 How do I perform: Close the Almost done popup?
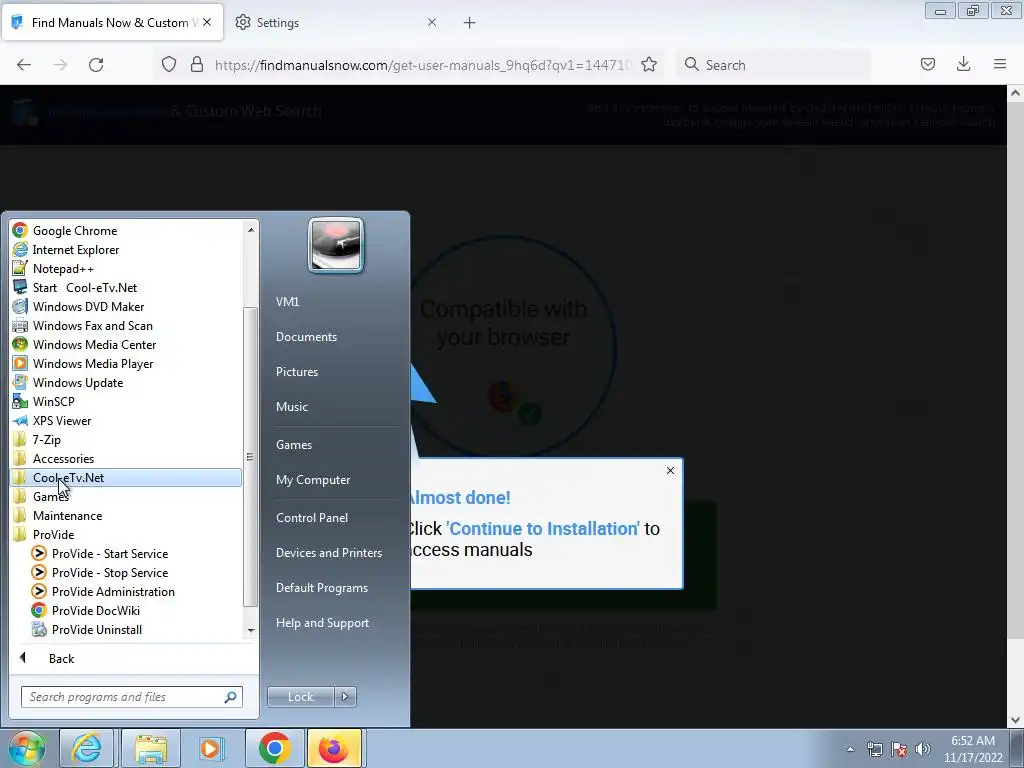pyautogui.click(x=670, y=470)
